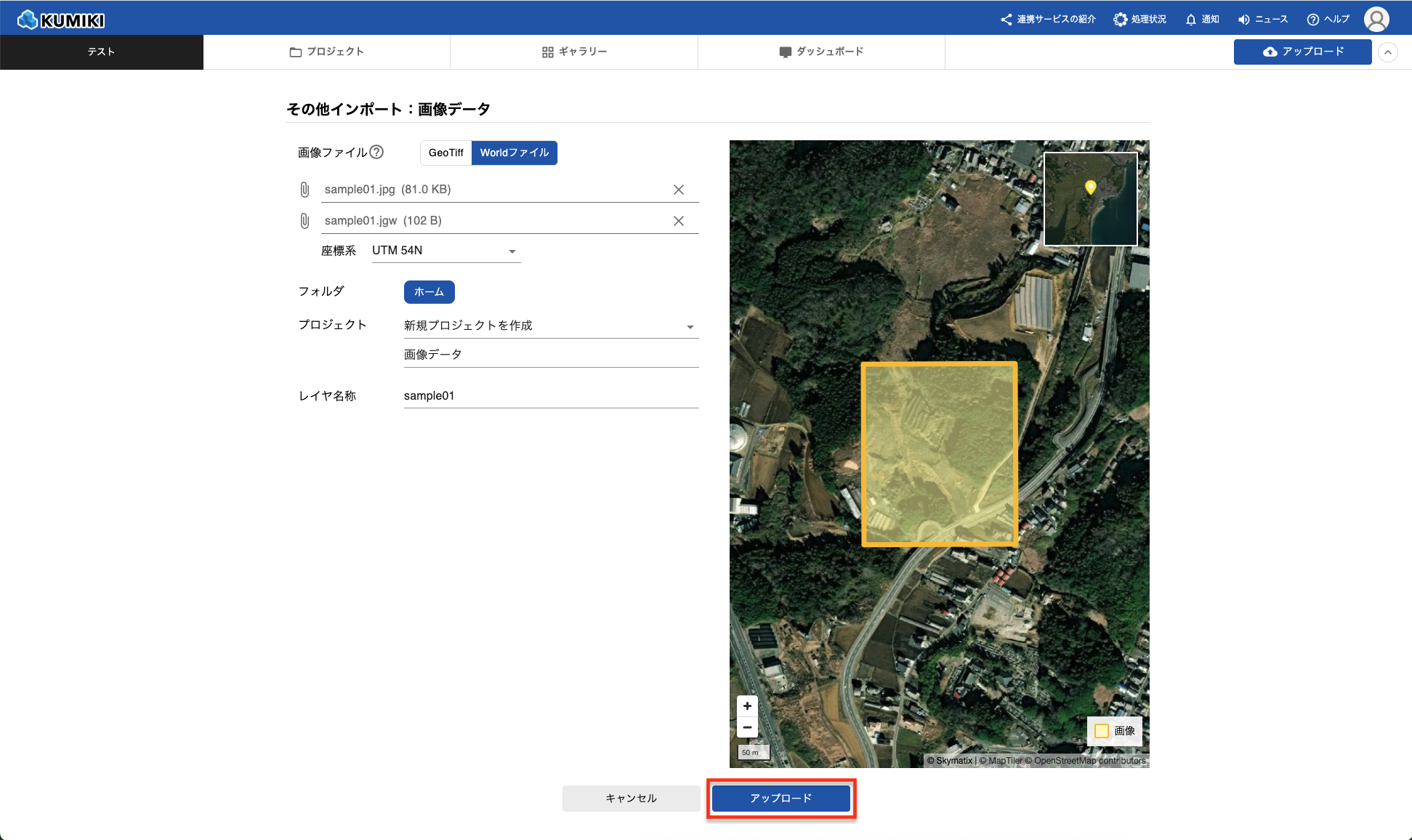Image resolution: width=1412 pixels, height=840 pixels.
Task: Select the Worldファイル toggle option
Action: tap(515, 153)
